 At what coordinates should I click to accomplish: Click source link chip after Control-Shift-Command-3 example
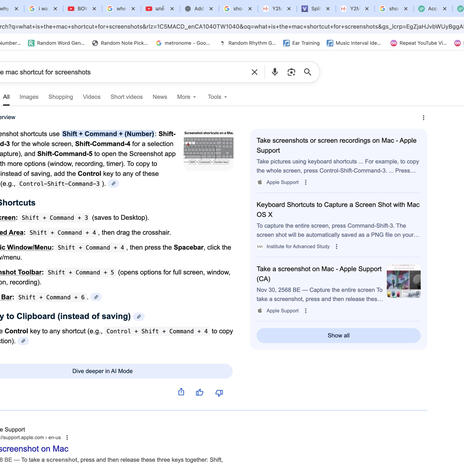coord(114,184)
